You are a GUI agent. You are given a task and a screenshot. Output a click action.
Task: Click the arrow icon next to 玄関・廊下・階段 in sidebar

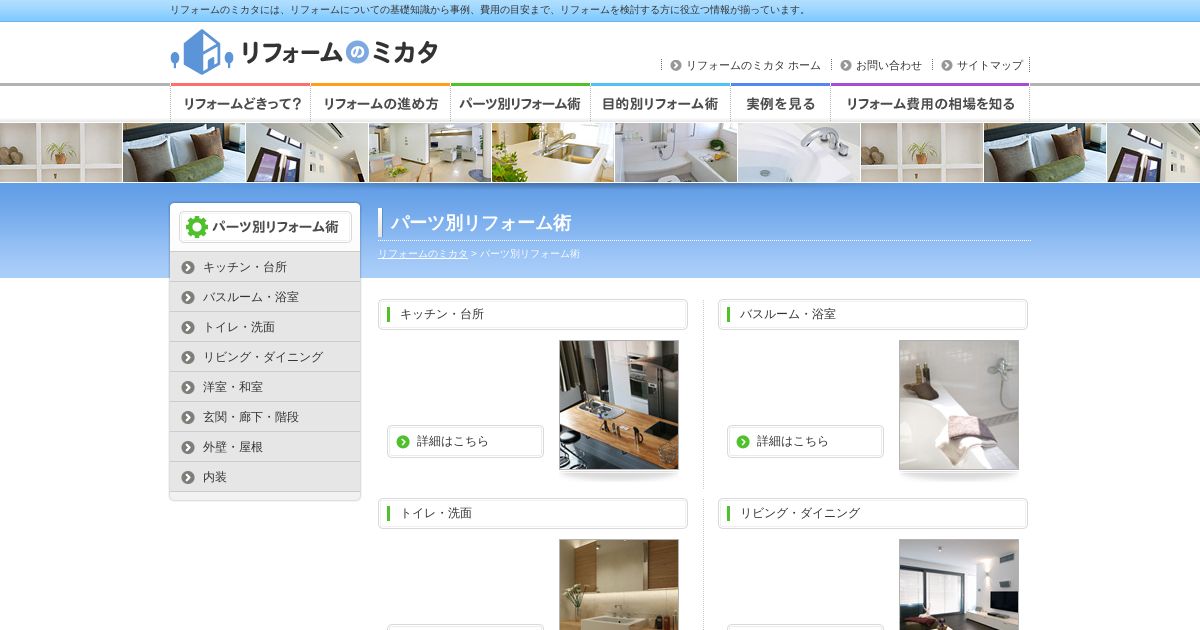pos(188,417)
